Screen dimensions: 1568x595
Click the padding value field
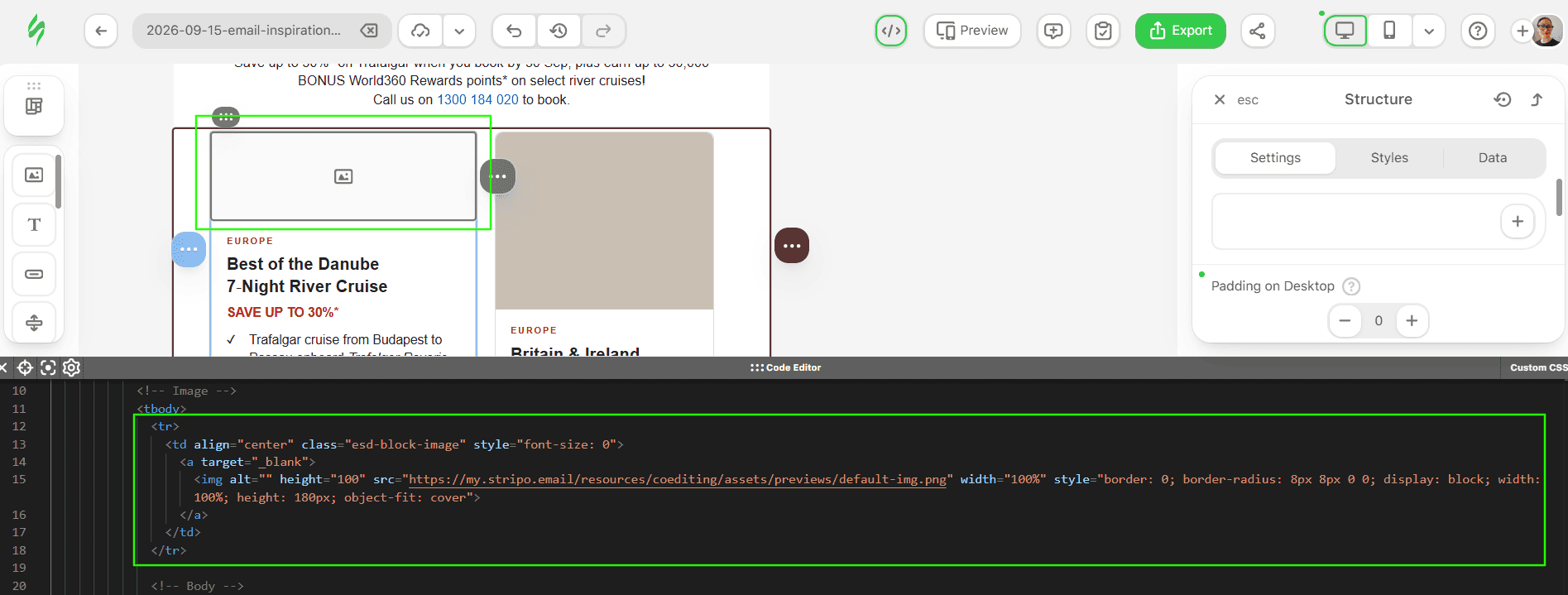click(x=1379, y=320)
